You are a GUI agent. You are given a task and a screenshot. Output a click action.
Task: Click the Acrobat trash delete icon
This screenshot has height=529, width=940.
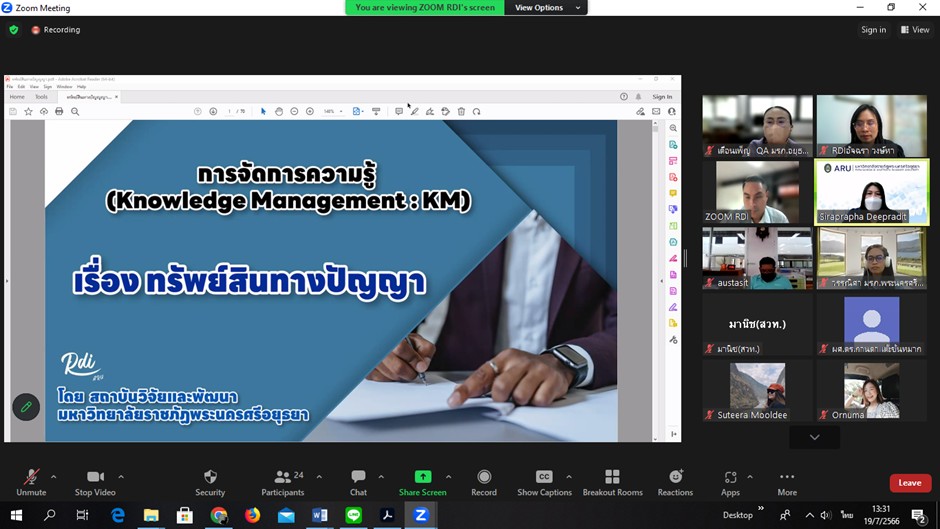(461, 112)
